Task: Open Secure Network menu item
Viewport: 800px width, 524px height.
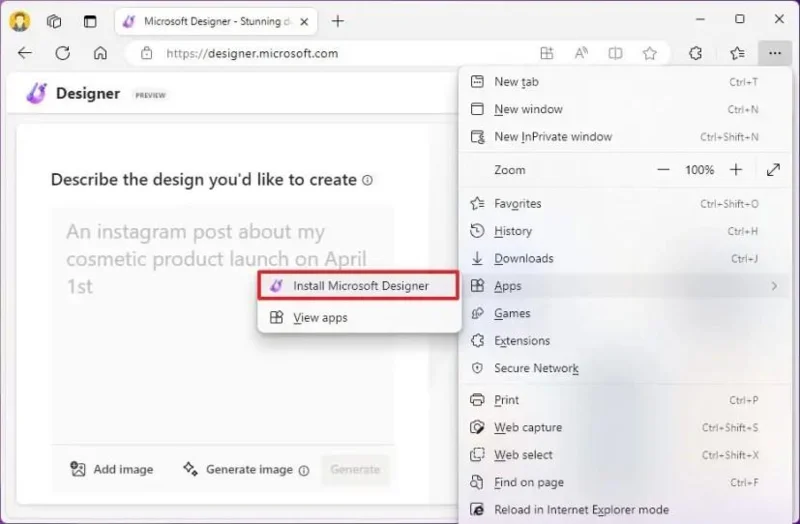Action: (625, 368)
